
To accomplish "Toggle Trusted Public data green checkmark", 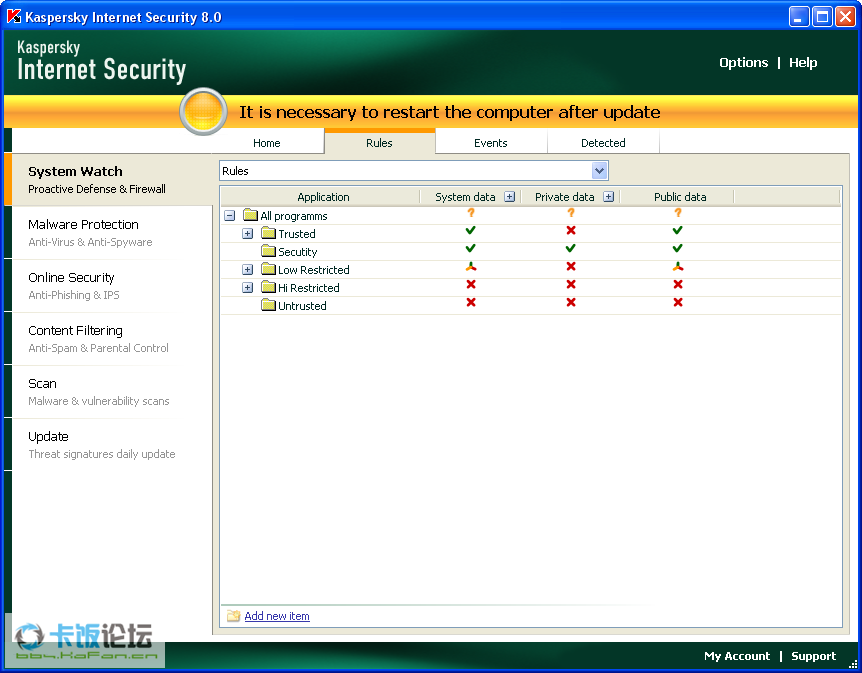I will pos(678,230).
